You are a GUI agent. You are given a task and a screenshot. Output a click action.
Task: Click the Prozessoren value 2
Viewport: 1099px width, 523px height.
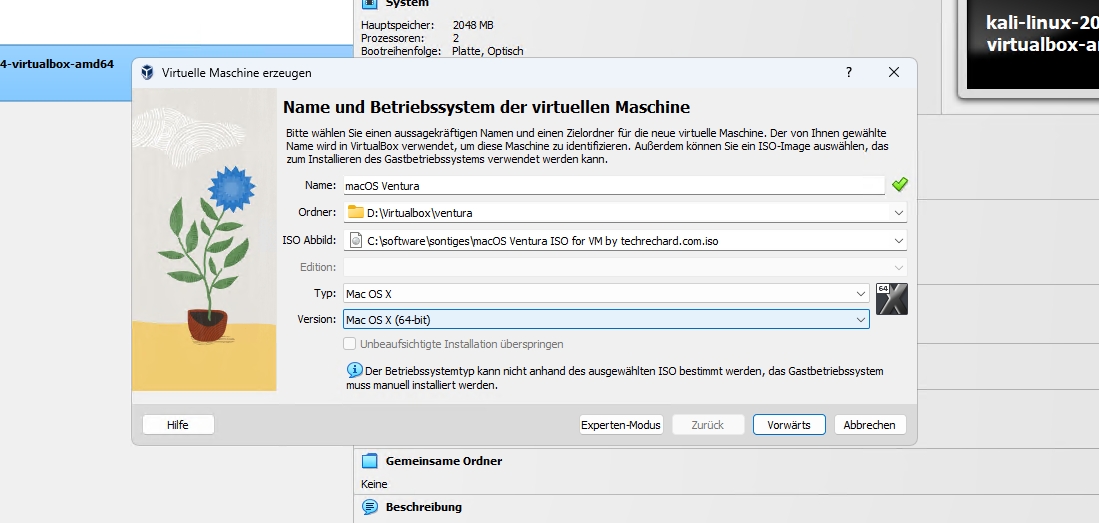pos(456,38)
